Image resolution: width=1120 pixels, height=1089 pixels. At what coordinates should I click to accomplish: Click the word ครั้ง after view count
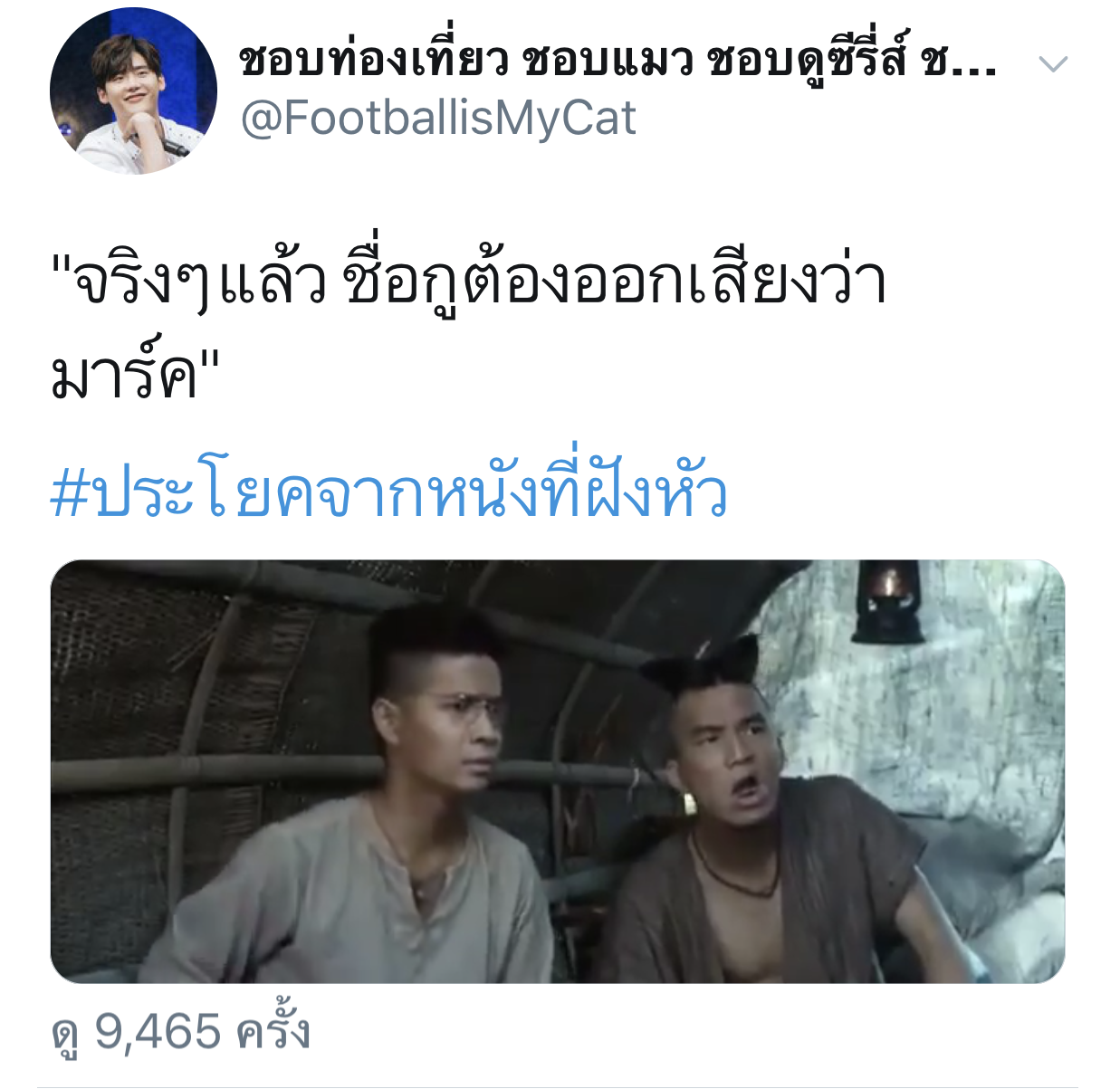click(273, 1030)
